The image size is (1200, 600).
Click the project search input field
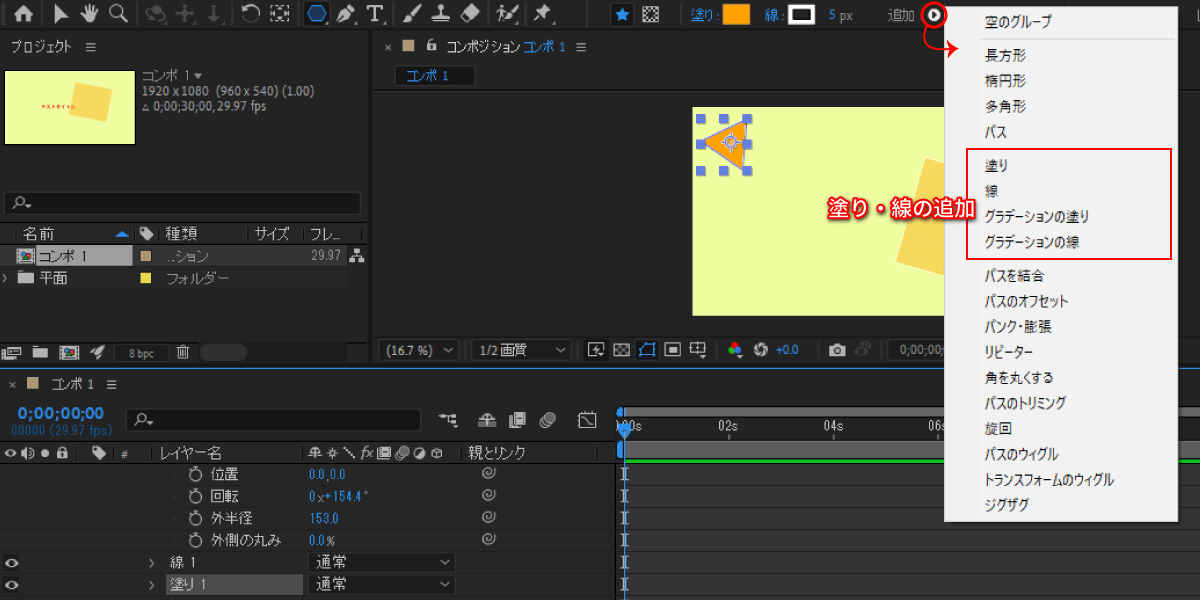coord(182,203)
